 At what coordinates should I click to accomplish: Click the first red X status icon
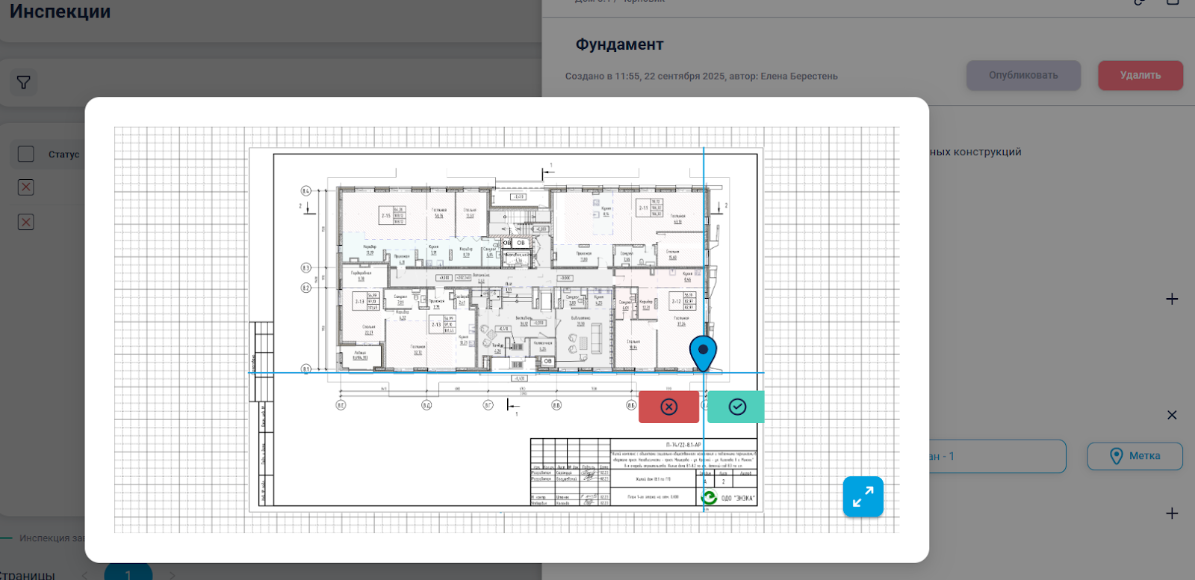pyautogui.click(x=26, y=187)
